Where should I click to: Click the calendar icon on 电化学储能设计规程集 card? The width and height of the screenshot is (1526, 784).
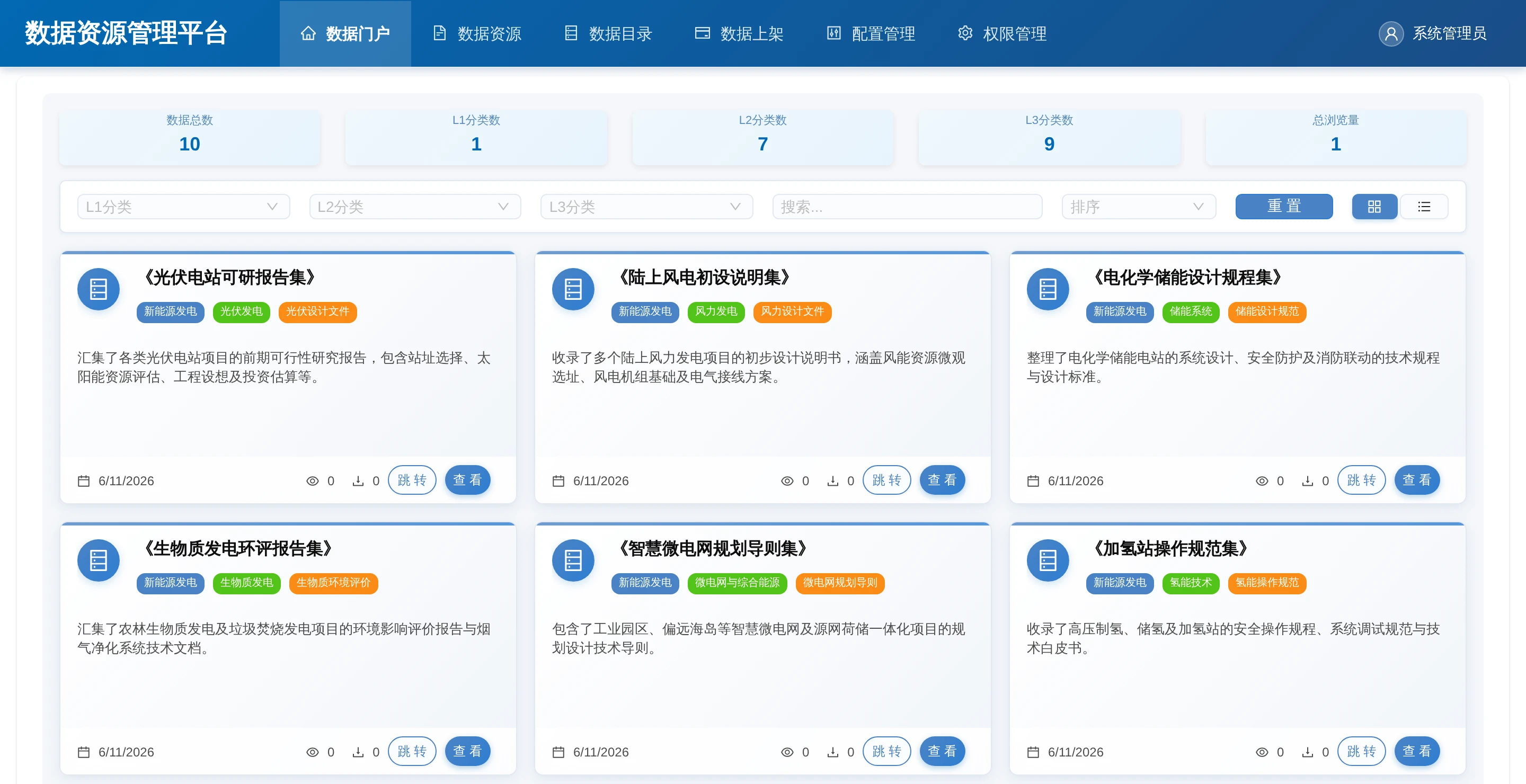1033,481
